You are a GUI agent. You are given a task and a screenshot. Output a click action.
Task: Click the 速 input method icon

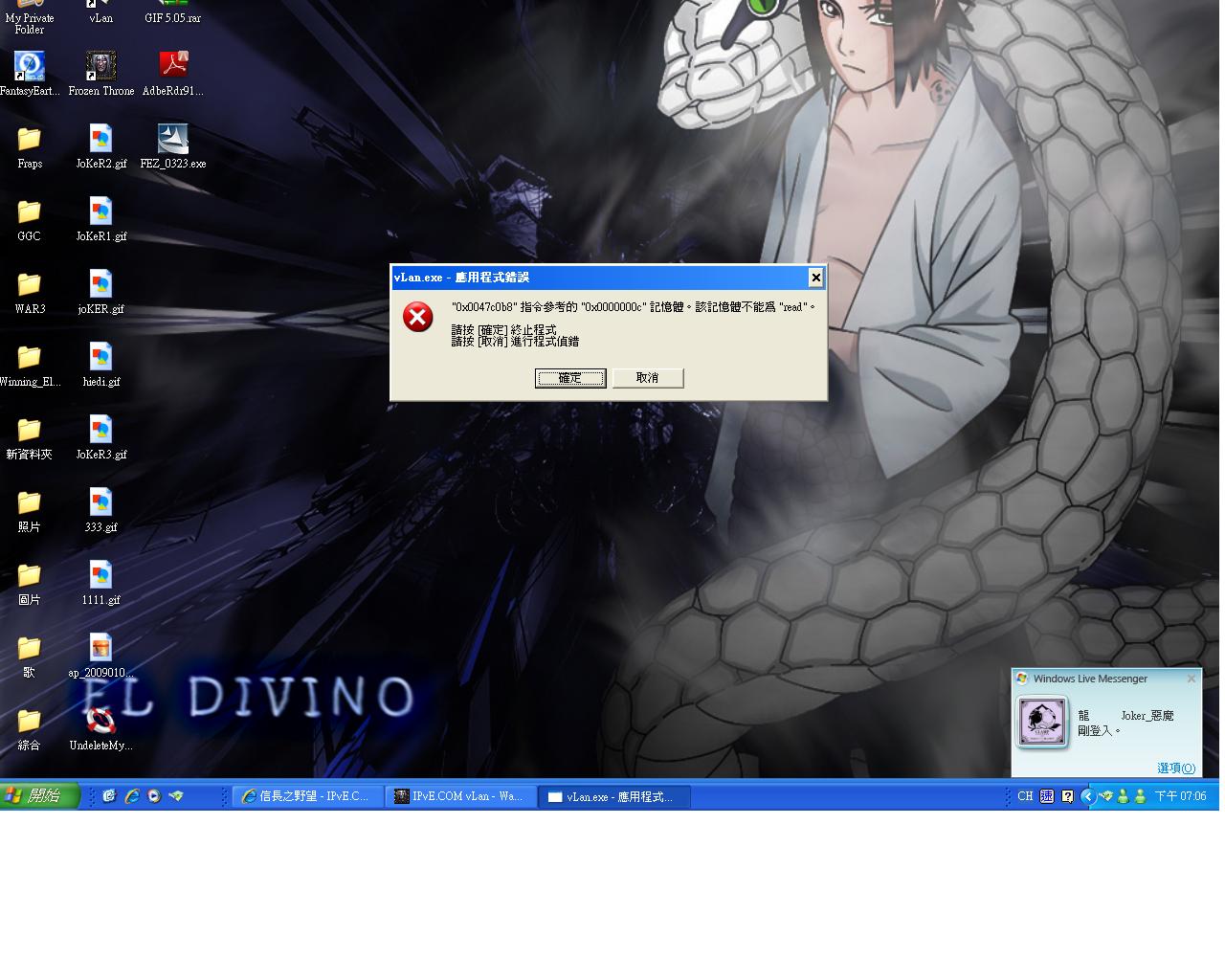(1047, 796)
